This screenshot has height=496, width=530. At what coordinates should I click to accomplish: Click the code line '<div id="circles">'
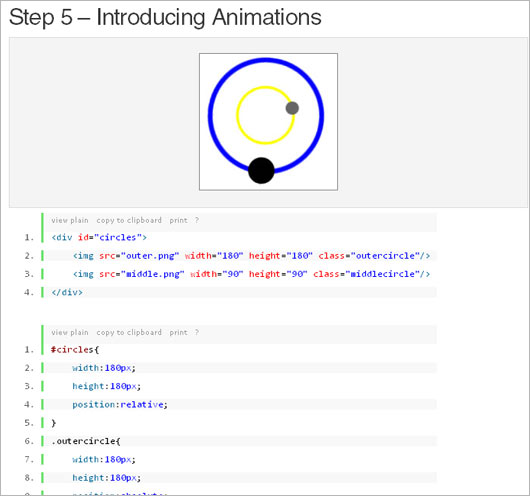coord(99,238)
